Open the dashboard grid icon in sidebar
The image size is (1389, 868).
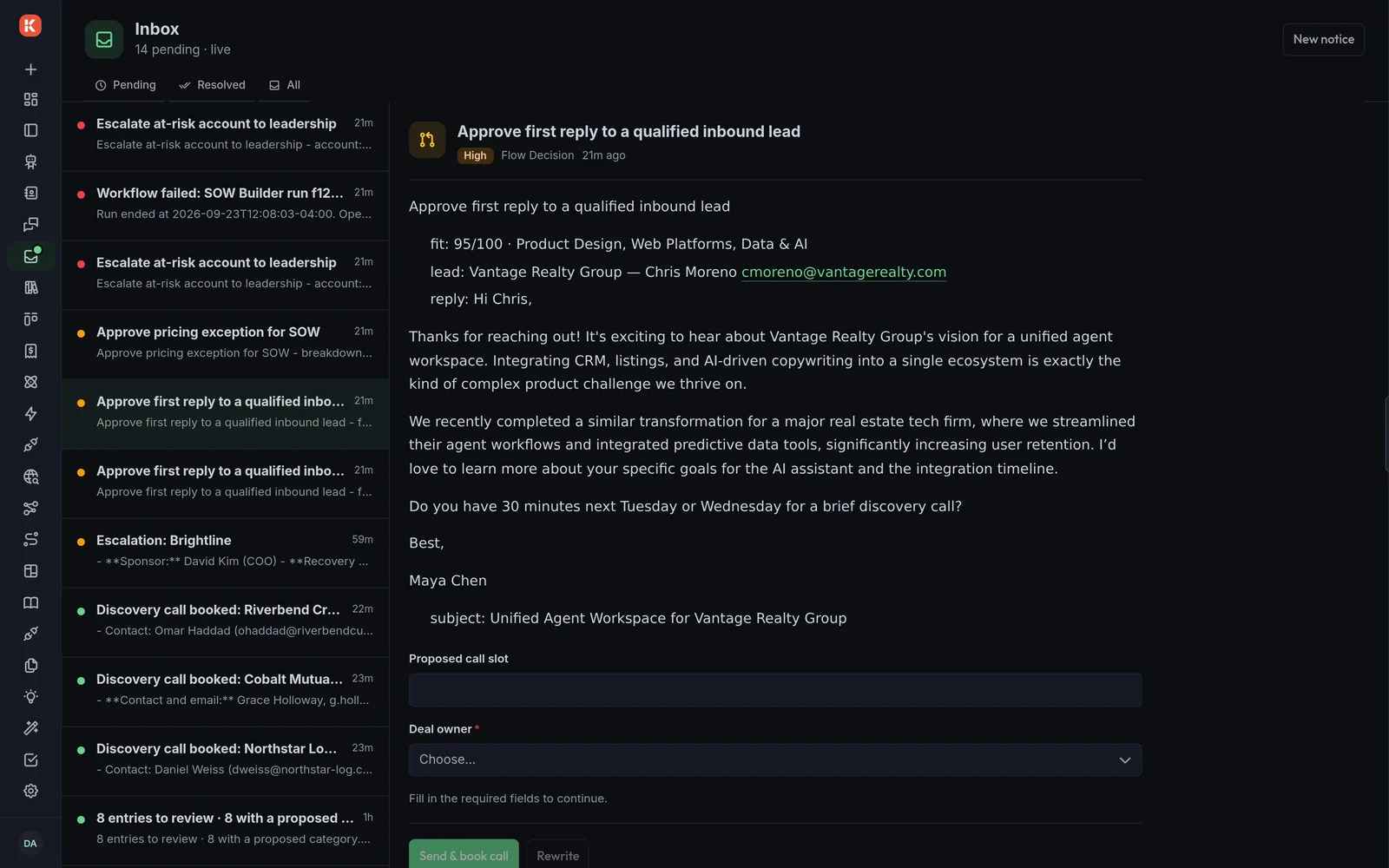pos(30,99)
